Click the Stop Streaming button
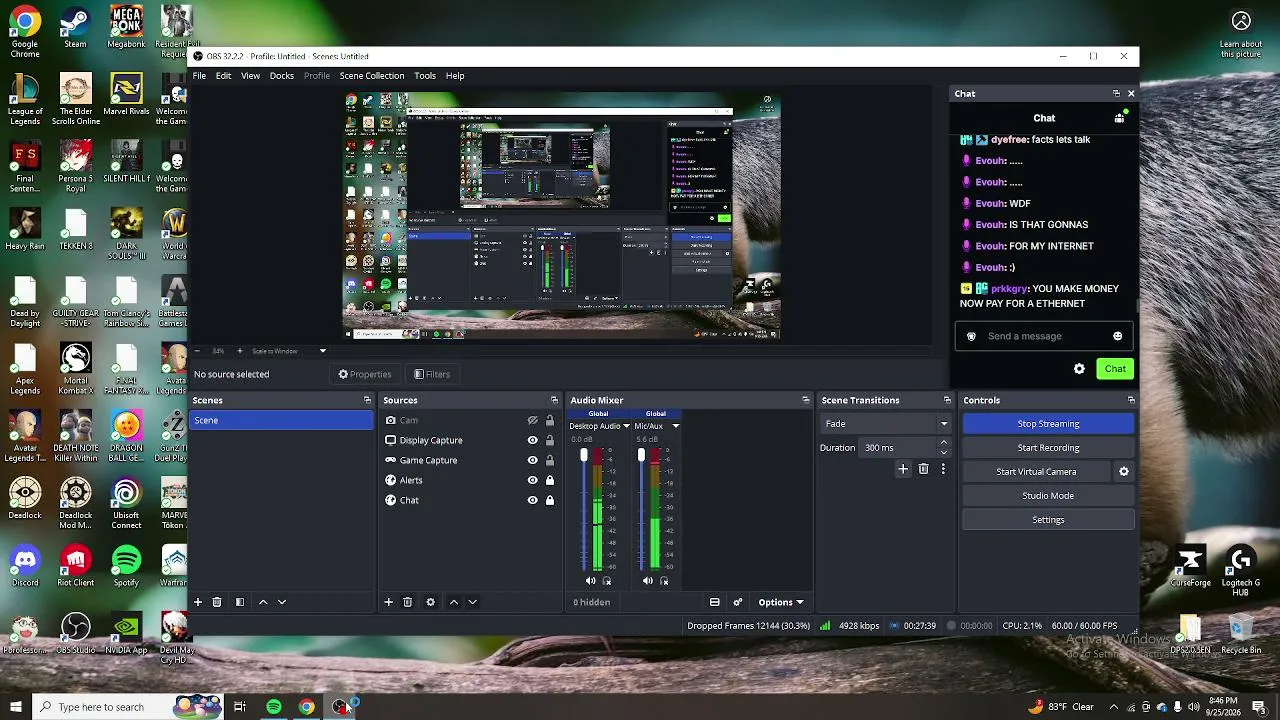This screenshot has height=720, width=1280. tap(1048, 424)
